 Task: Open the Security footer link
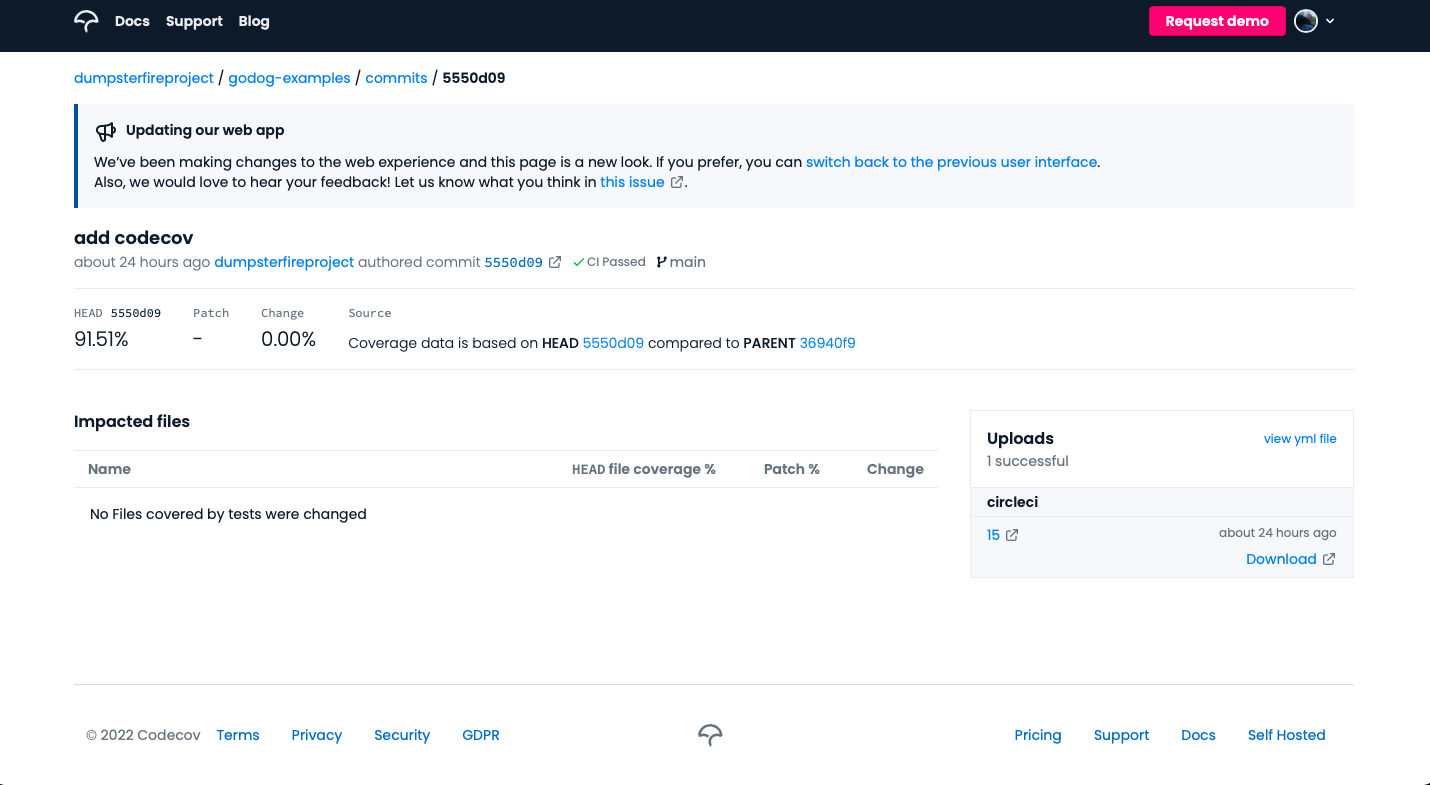pyautogui.click(x=402, y=735)
